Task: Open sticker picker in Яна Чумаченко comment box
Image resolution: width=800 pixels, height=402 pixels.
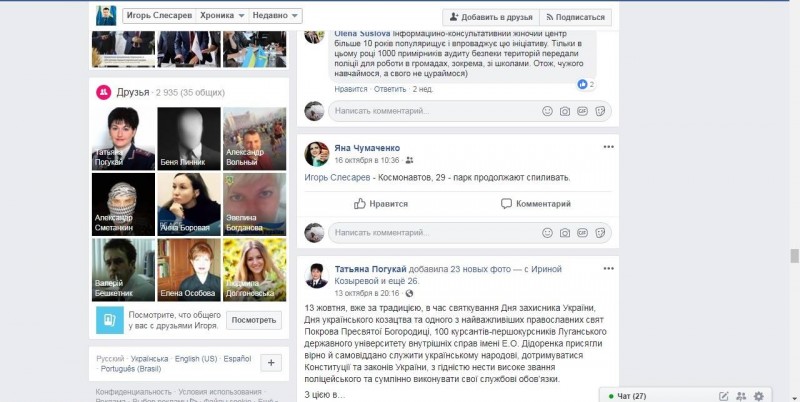Action: tap(600, 233)
